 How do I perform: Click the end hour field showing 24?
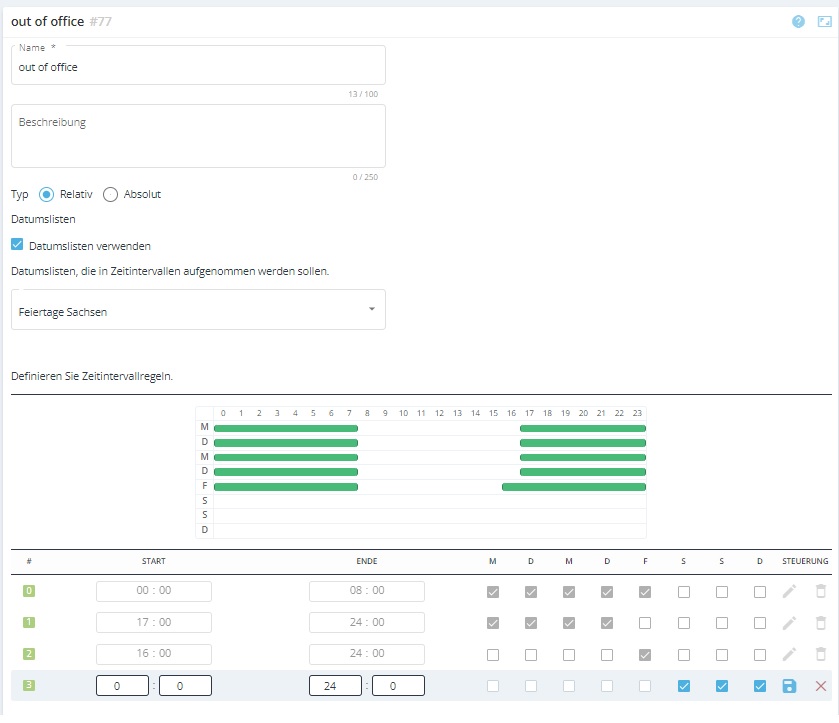pyautogui.click(x=335, y=686)
